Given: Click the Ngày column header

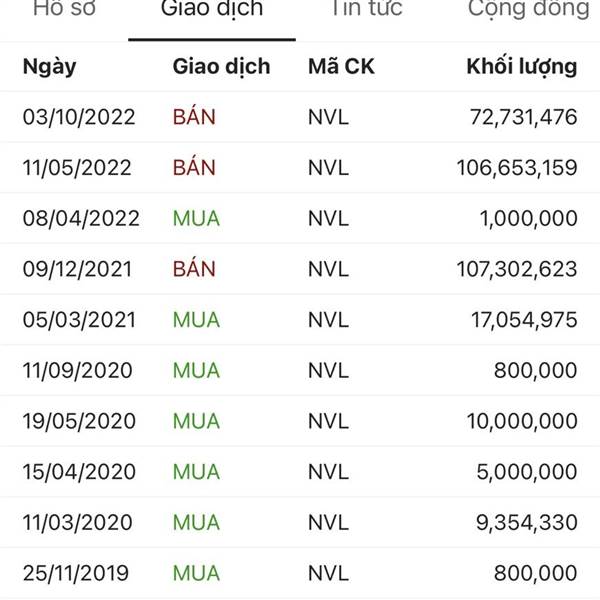Looking at the screenshot, I should coord(49,67).
